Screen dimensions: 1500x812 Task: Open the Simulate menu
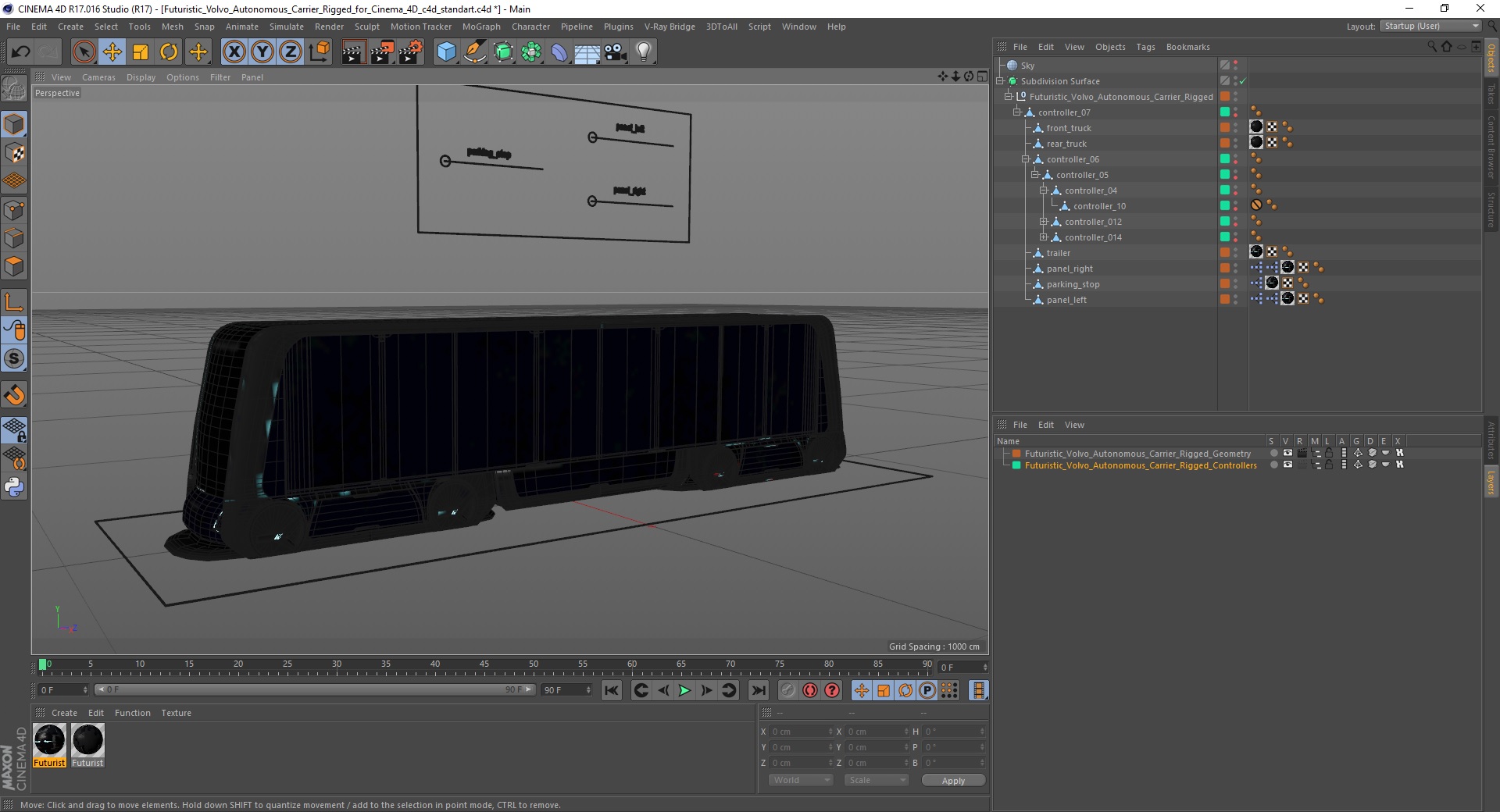tap(287, 27)
